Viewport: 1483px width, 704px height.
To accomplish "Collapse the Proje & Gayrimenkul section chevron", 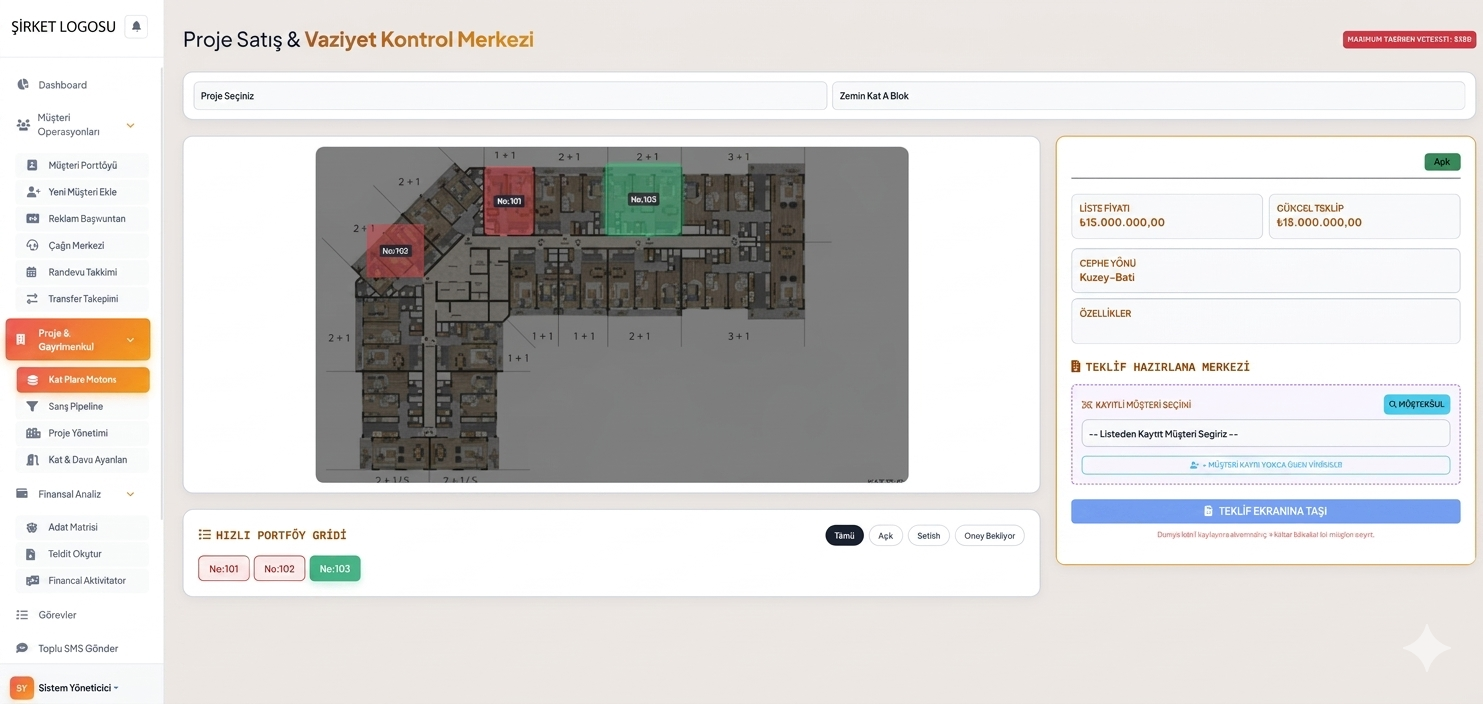I will [x=130, y=340].
